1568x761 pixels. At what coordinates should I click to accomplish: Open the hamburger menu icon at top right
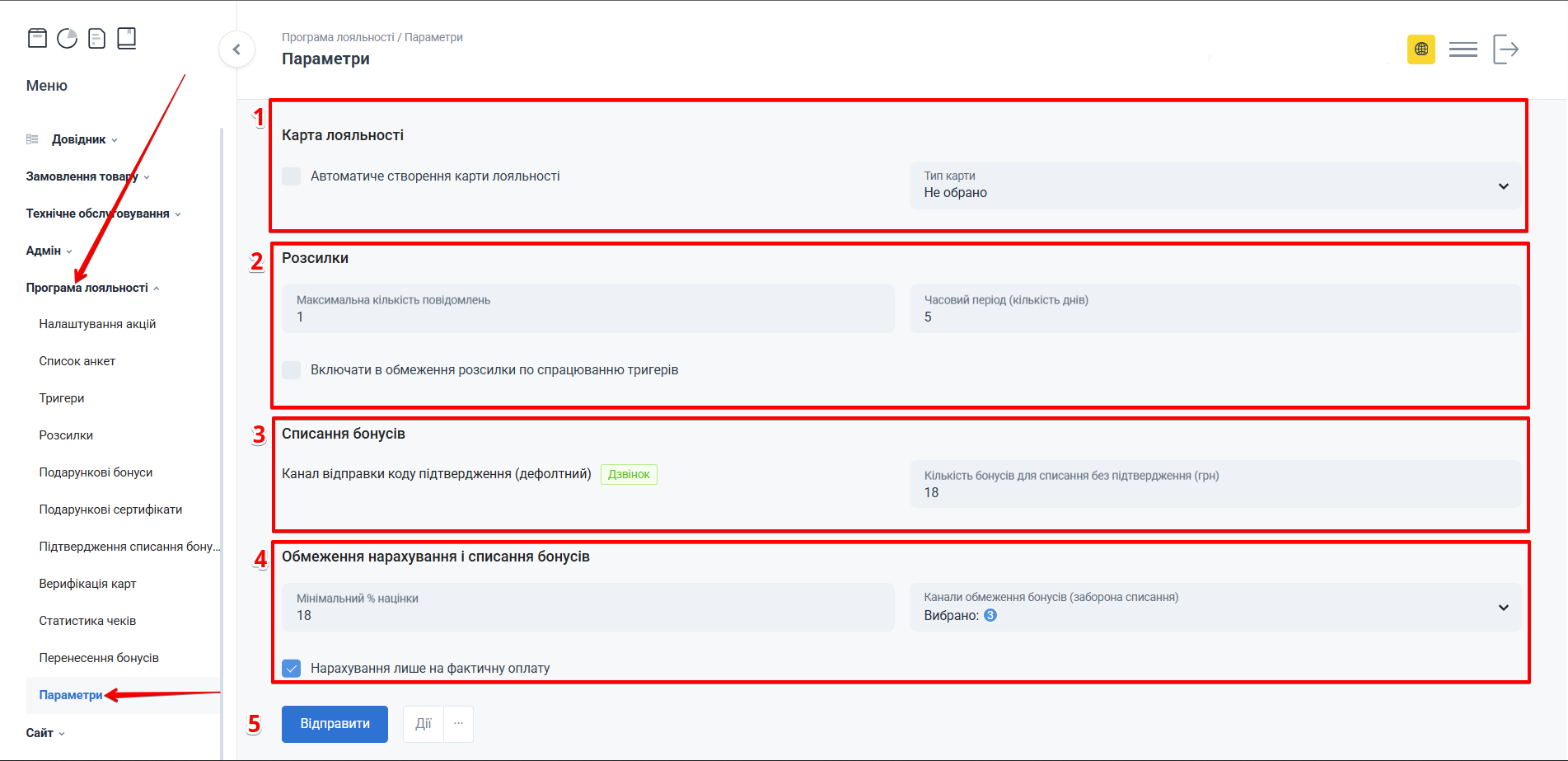(x=1463, y=49)
